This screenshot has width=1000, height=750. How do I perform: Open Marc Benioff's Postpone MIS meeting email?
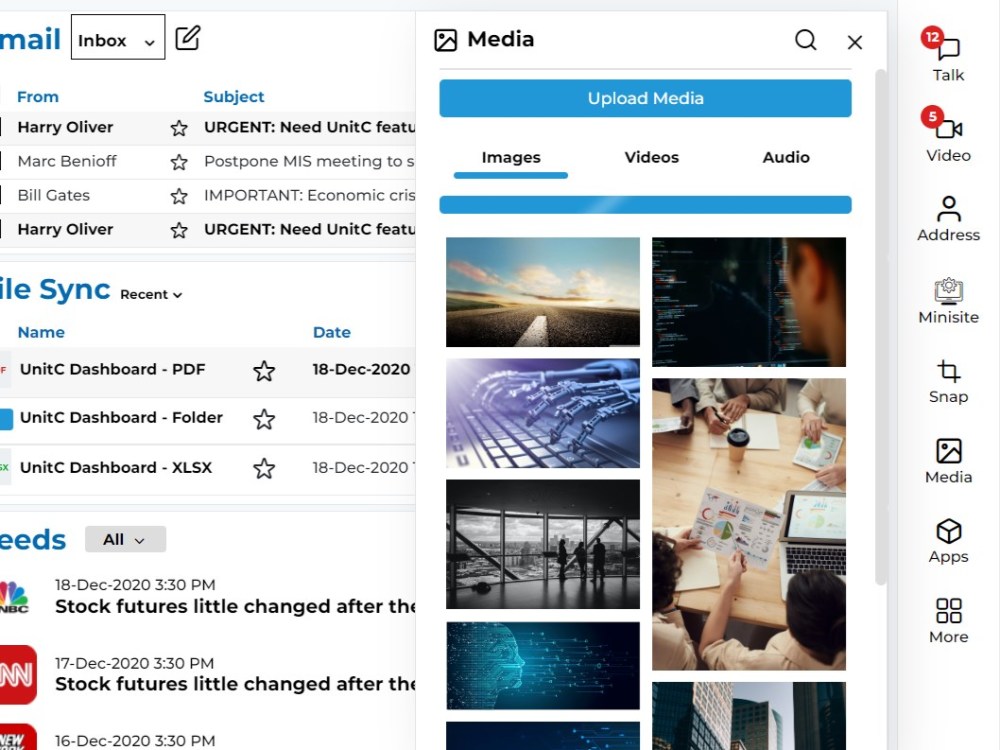tap(309, 161)
